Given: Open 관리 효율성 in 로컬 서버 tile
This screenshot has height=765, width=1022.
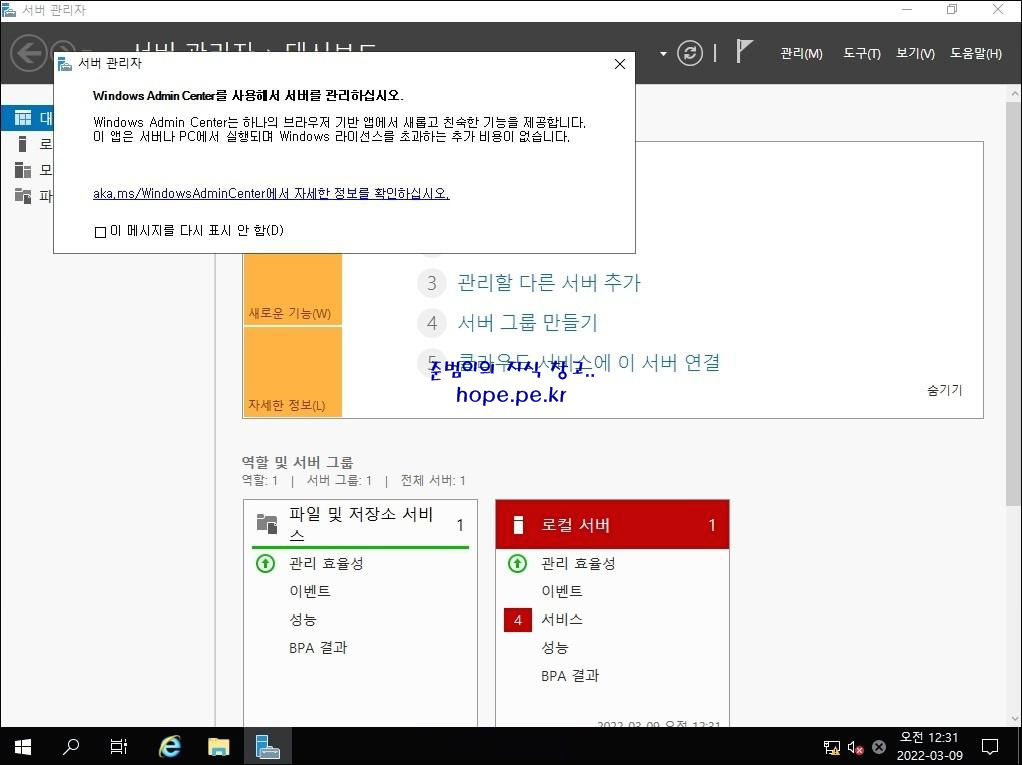Looking at the screenshot, I should point(578,563).
